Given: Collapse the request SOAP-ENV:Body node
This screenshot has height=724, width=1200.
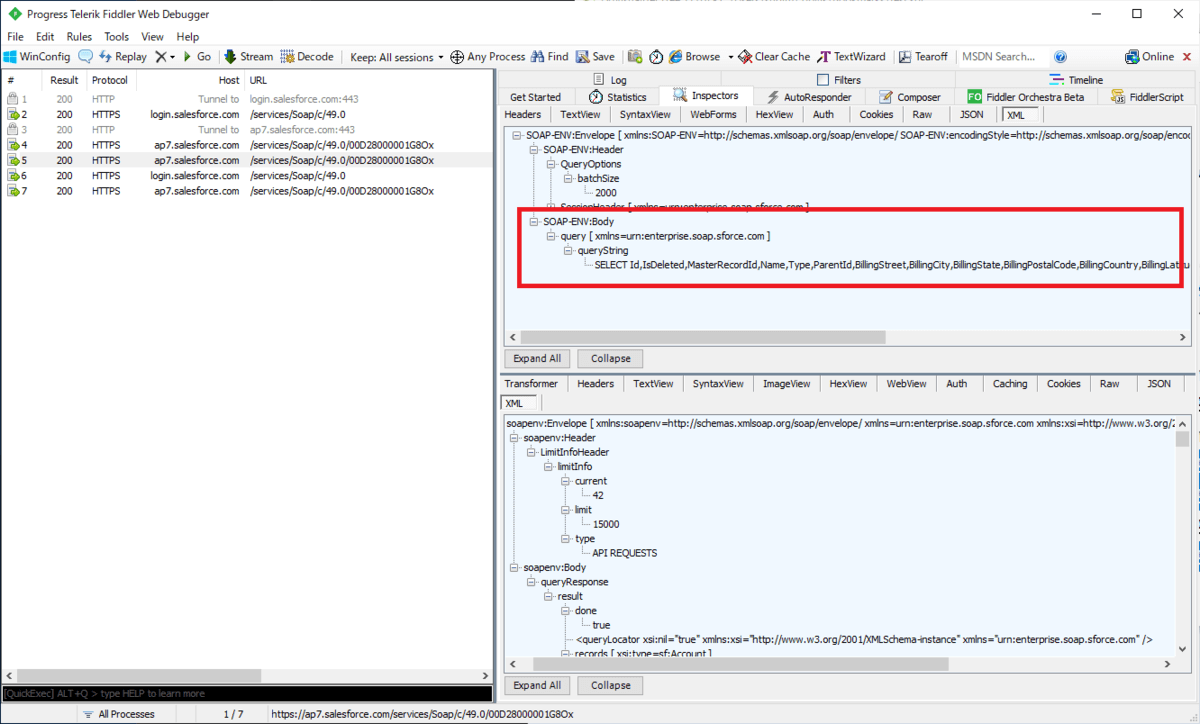Looking at the screenshot, I should tap(534, 221).
